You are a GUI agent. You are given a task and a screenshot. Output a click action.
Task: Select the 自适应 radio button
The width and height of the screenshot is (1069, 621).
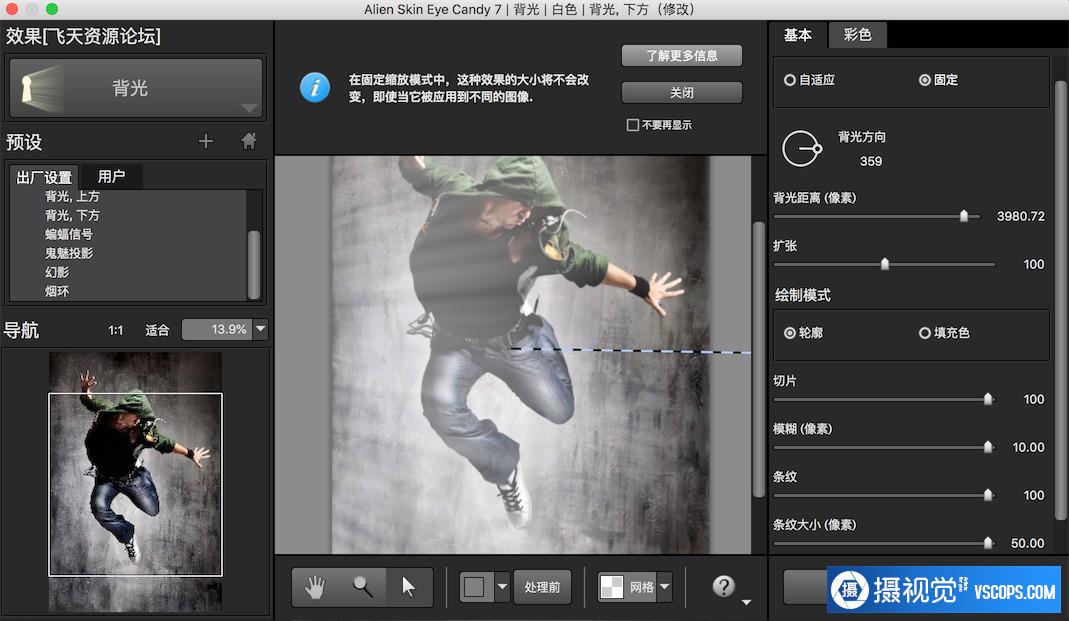pyautogui.click(x=789, y=80)
